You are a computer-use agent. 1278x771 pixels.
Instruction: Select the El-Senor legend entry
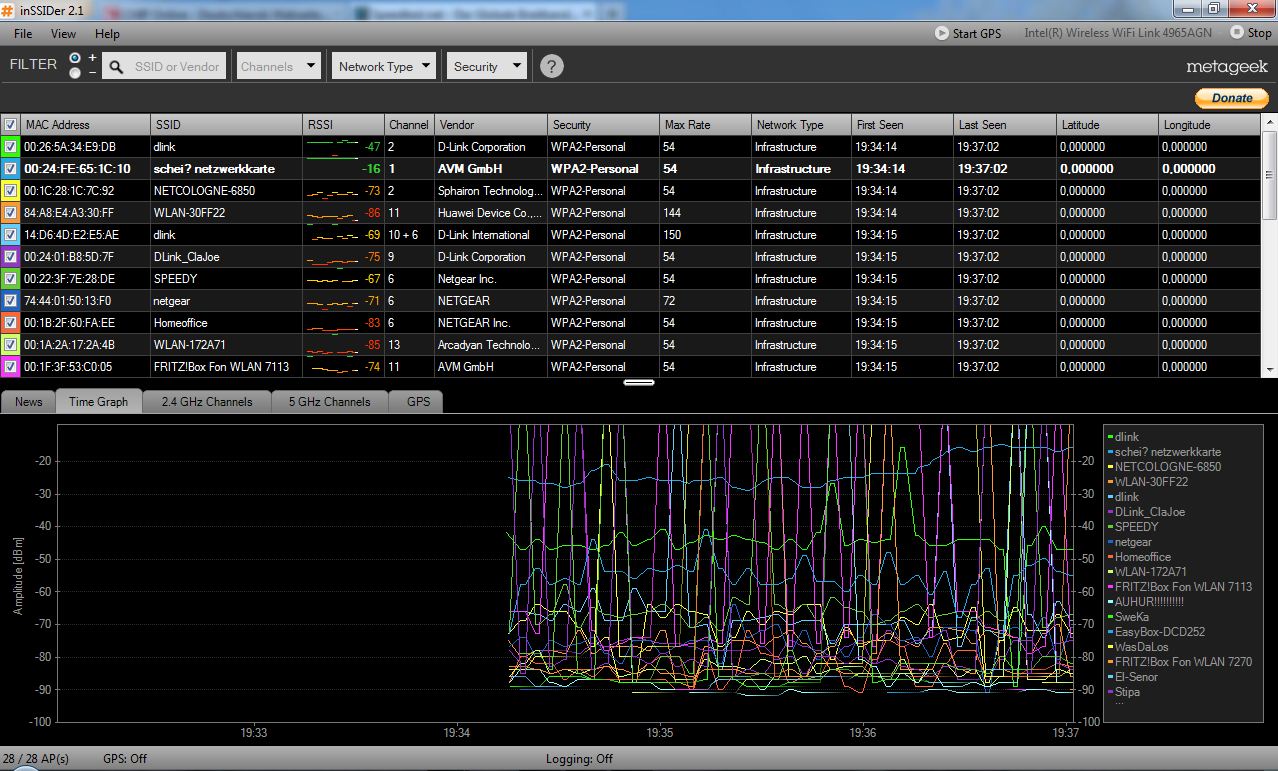coord(1135,677)
